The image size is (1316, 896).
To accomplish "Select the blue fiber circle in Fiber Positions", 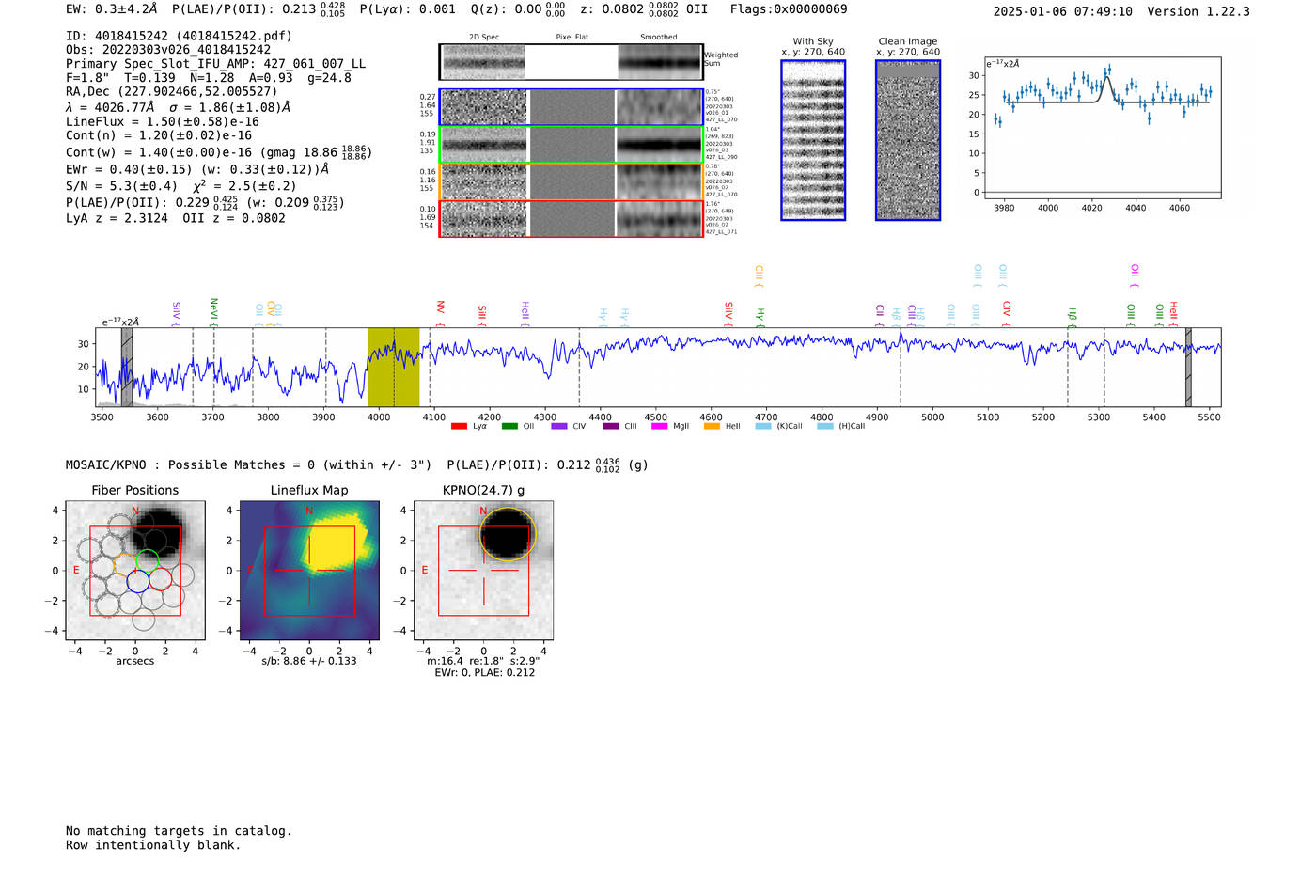I will [137, 580].
